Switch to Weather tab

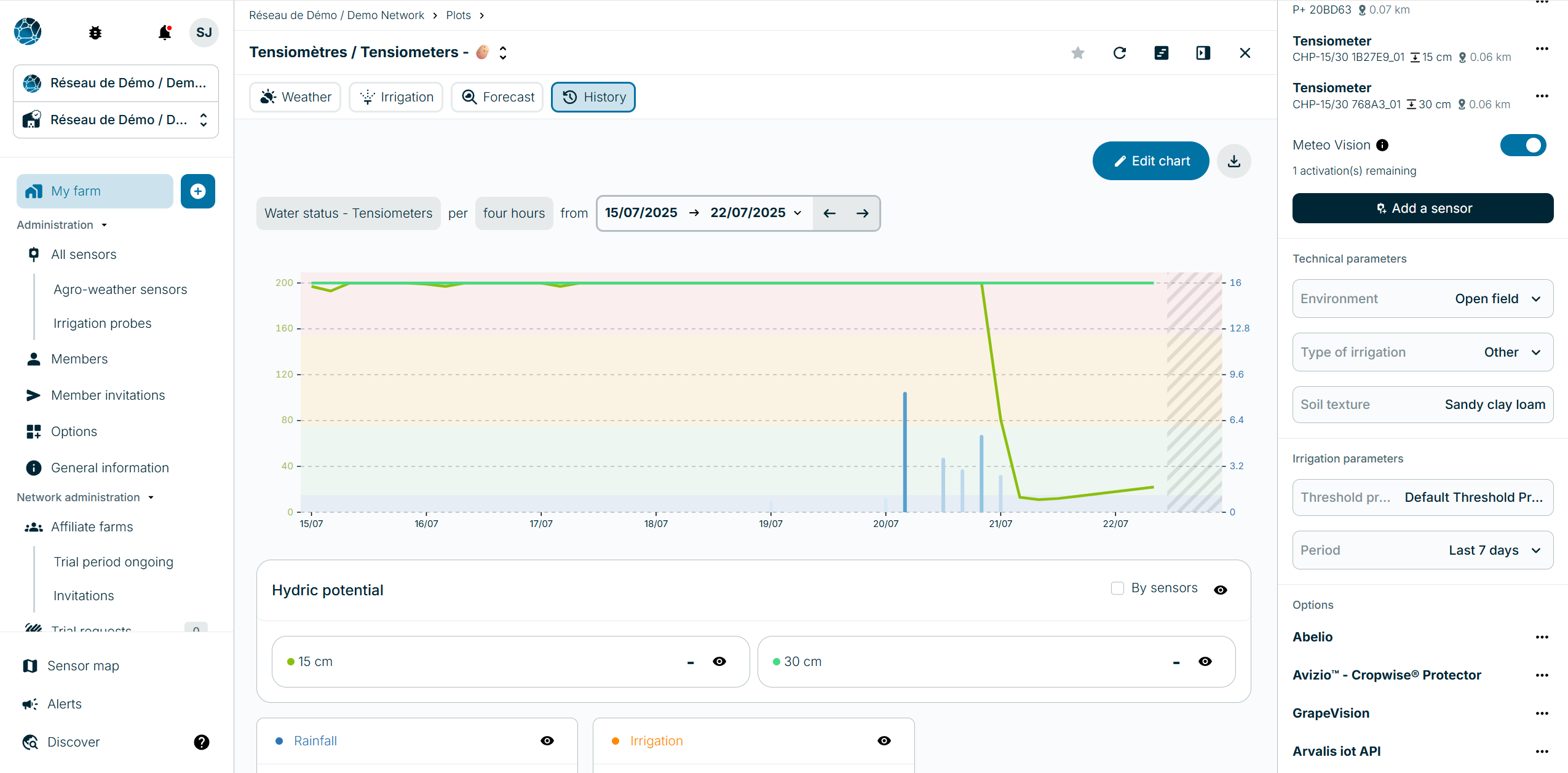[x=295, y=97]
